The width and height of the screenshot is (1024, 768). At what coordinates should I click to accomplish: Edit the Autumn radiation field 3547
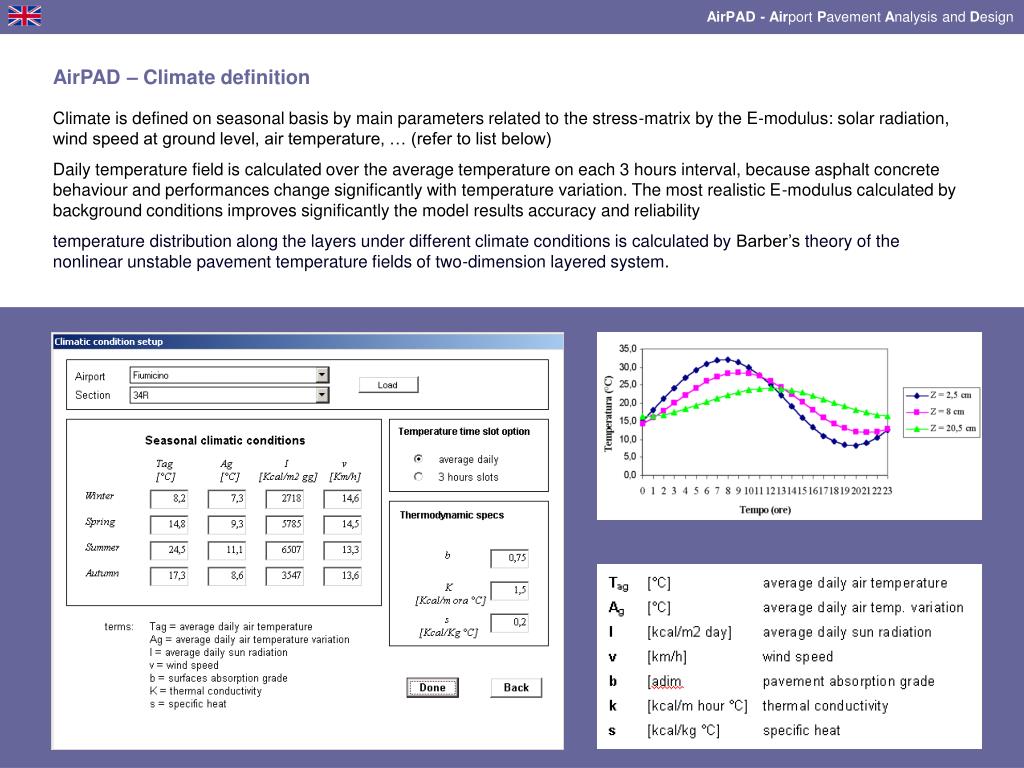(285, 576)
